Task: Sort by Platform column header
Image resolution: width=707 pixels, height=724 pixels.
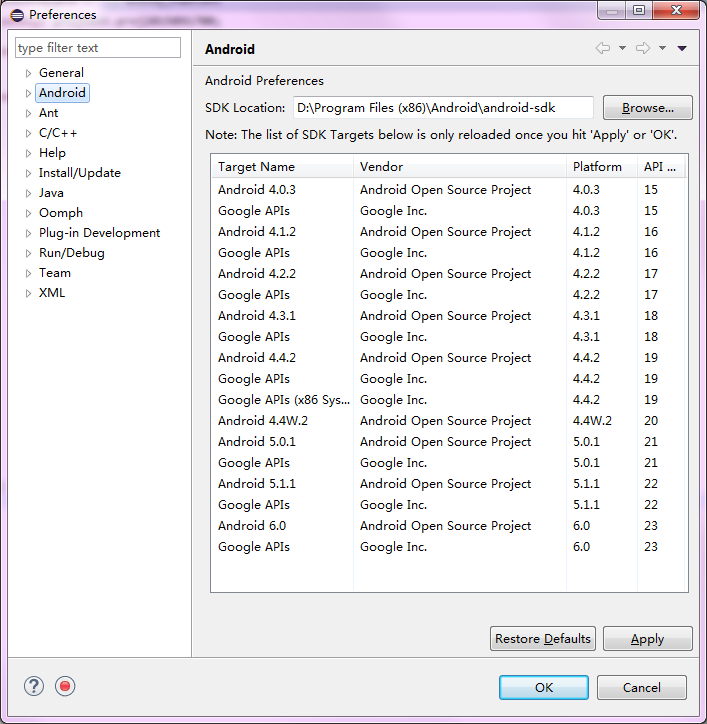Action: point(602,167)
